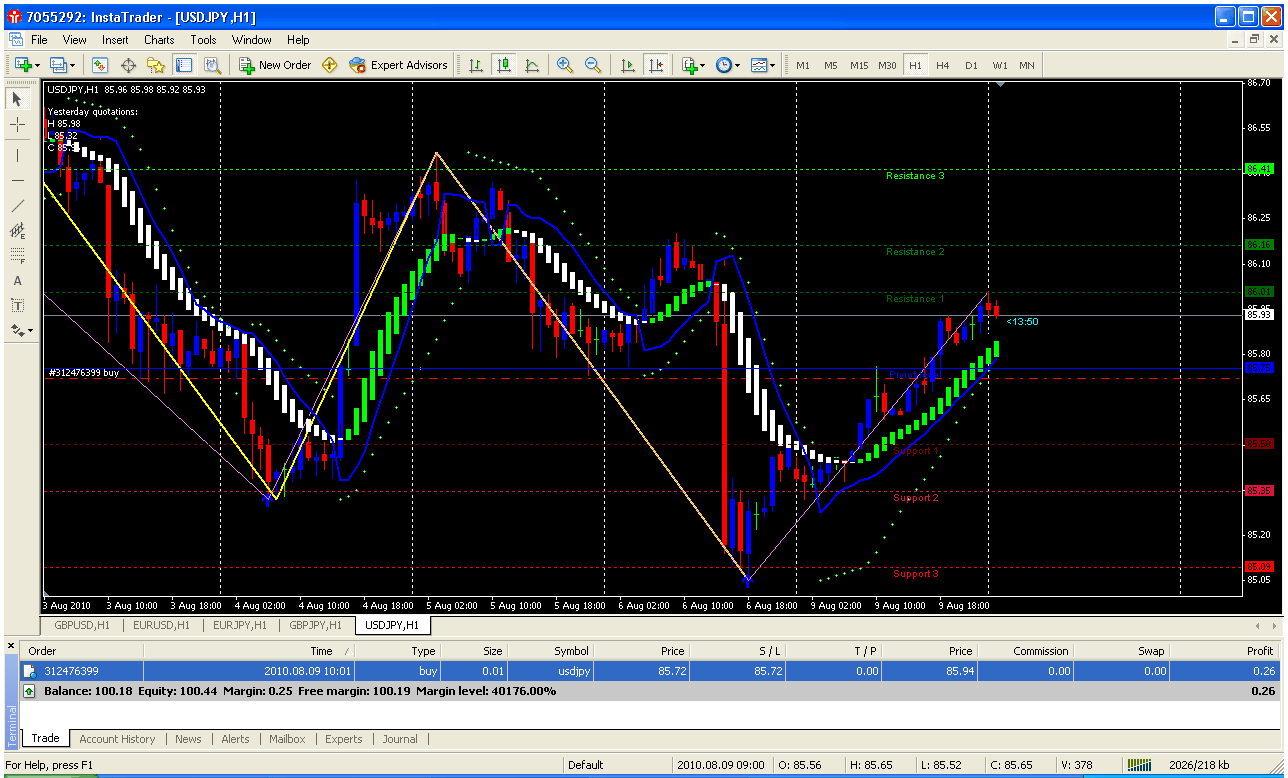The height and width of the screenshot is (778, 1288).
Task: Open the Charts menu
Action: tap(159, 40)
